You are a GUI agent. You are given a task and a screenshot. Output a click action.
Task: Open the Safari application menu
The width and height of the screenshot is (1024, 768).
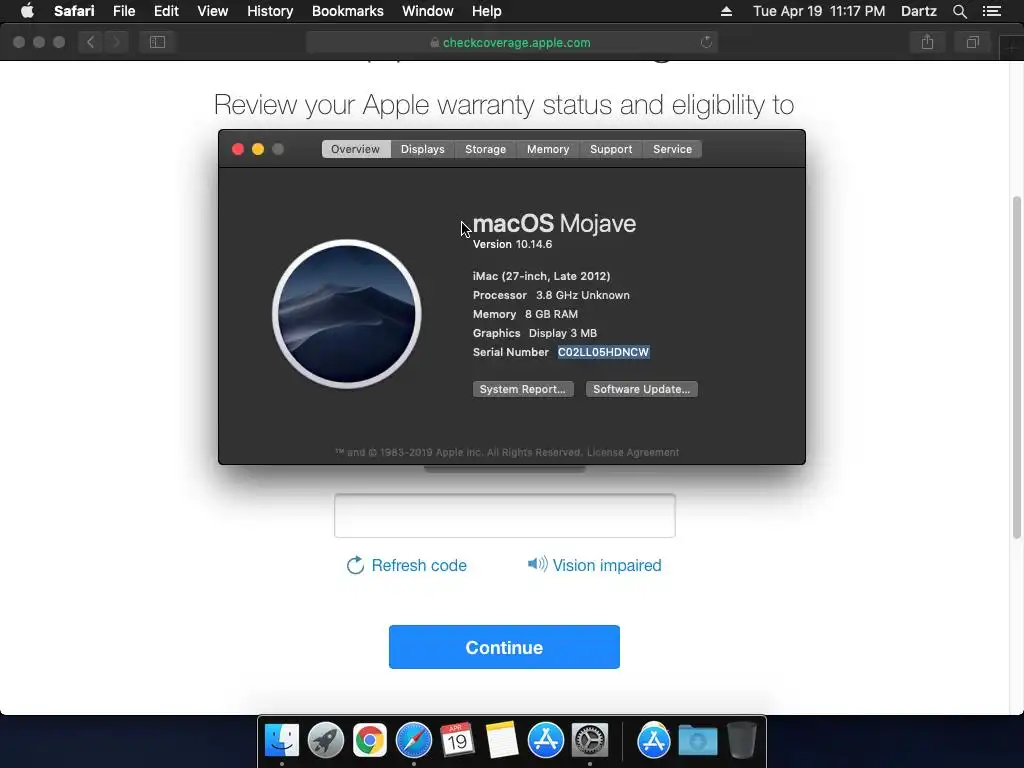point(74,11)
